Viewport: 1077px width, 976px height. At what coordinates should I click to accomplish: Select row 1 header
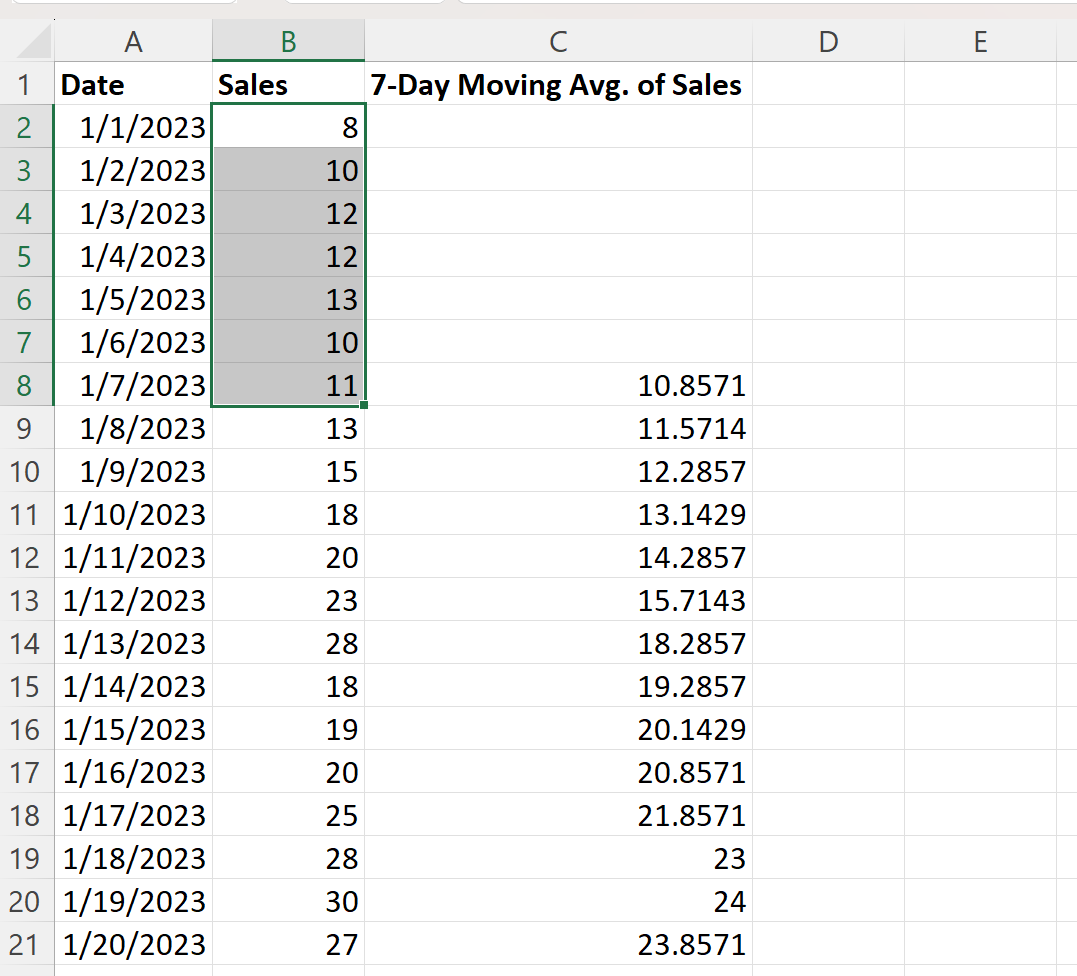(26, 84)
